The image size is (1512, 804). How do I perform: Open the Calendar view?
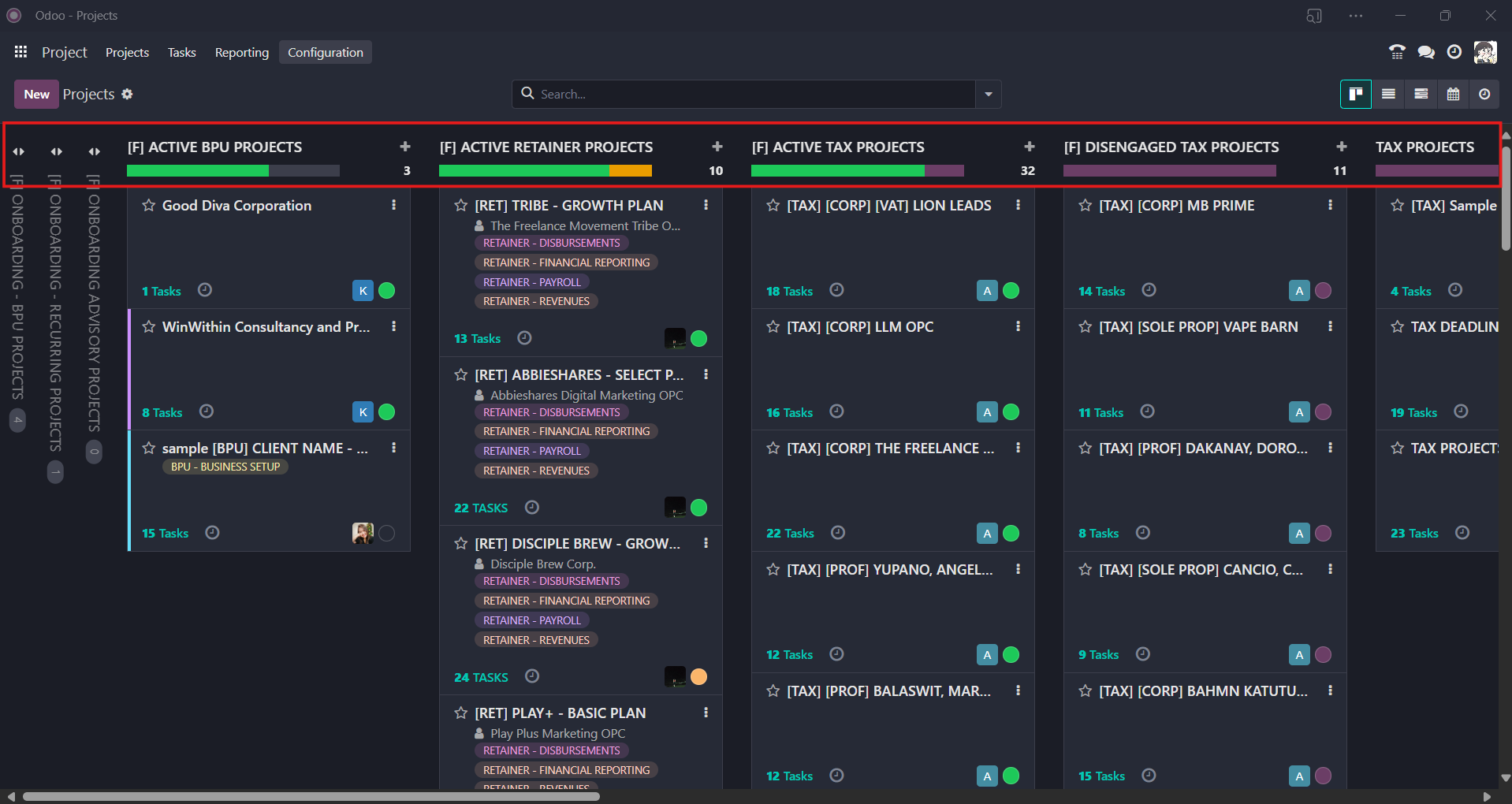tap(1453, 95)
